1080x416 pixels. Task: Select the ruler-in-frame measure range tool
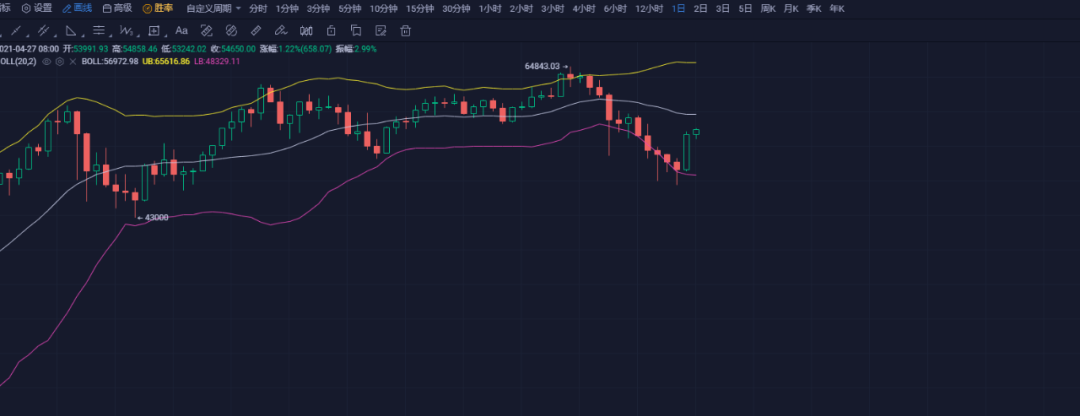206,30
